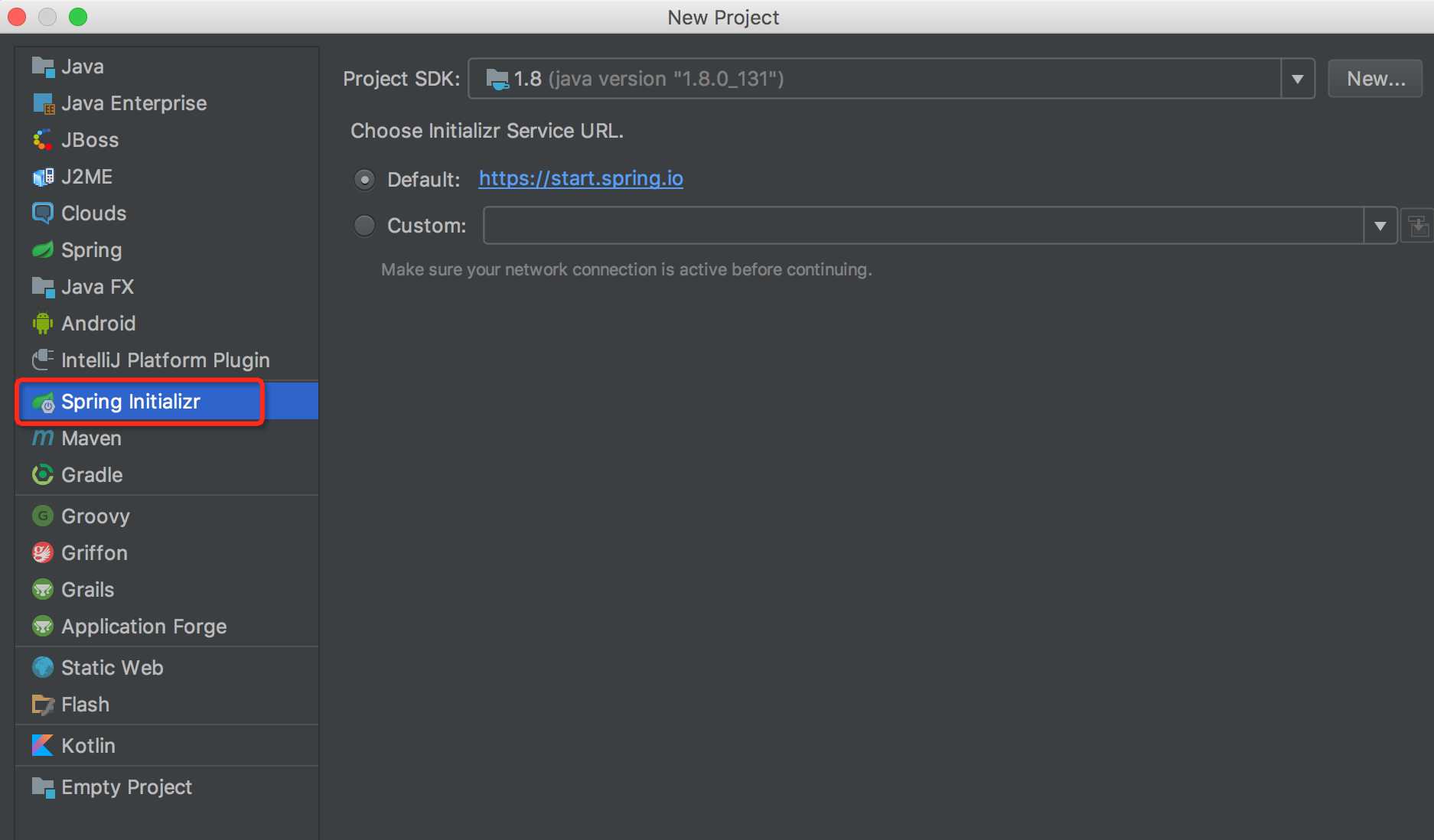Click the Griffon icon
Image resolution: width=1434 pixels, height=840 pixels.
pyautogui.click(x=43, y=553)
